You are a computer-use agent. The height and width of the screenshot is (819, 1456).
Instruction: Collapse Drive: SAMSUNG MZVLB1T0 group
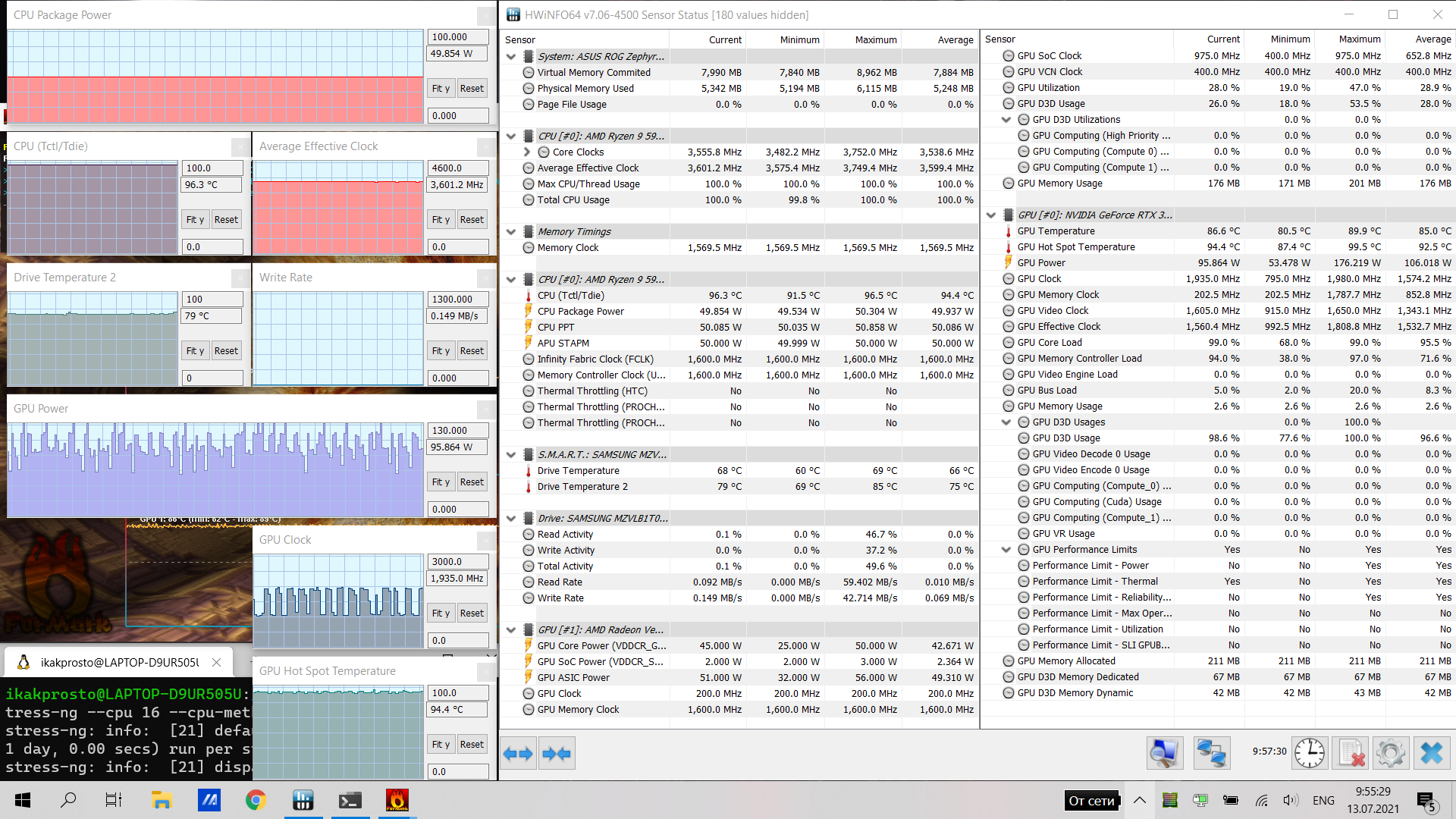tap(511, 519)
